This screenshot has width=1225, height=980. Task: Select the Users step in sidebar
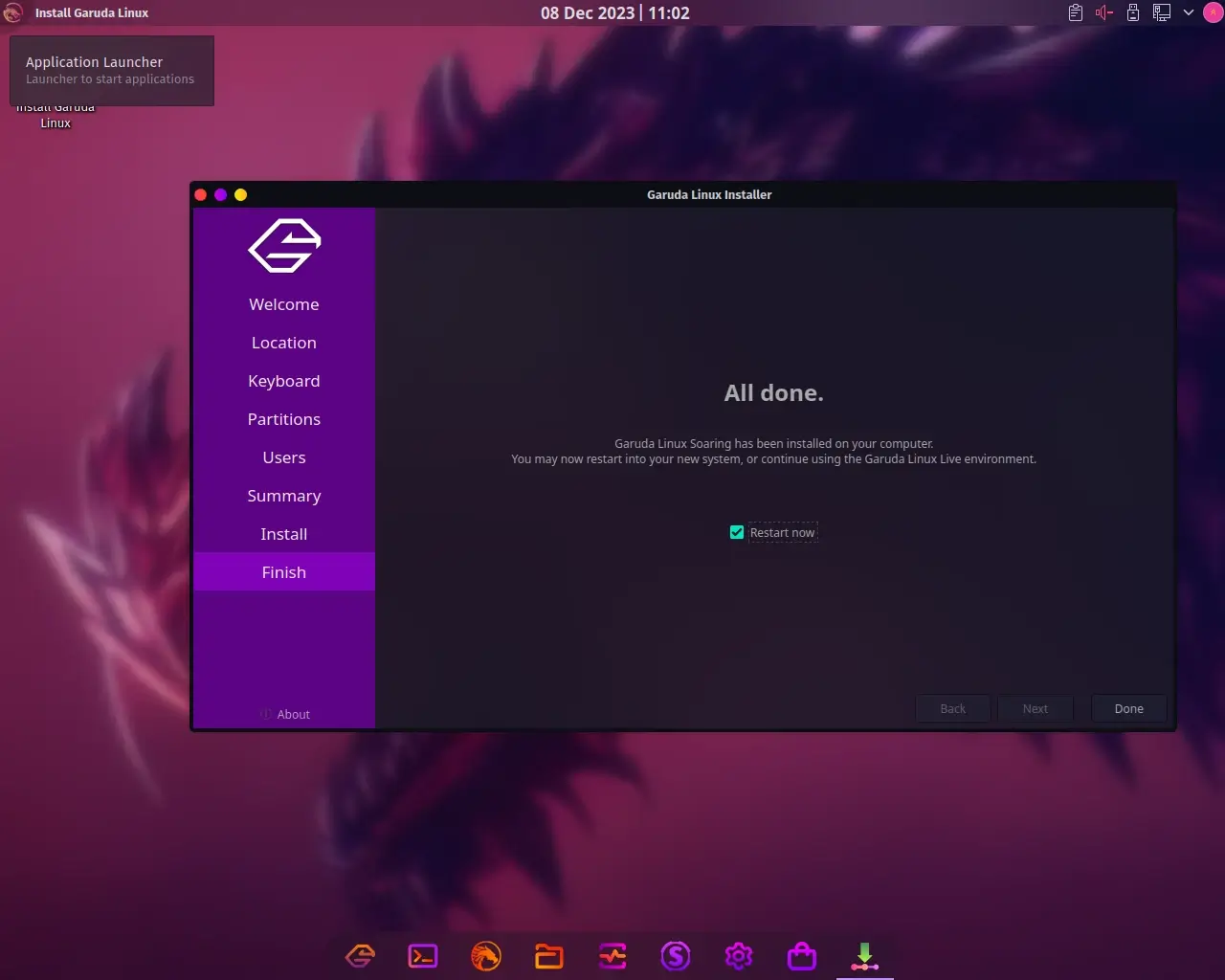(x=284, y=457)
